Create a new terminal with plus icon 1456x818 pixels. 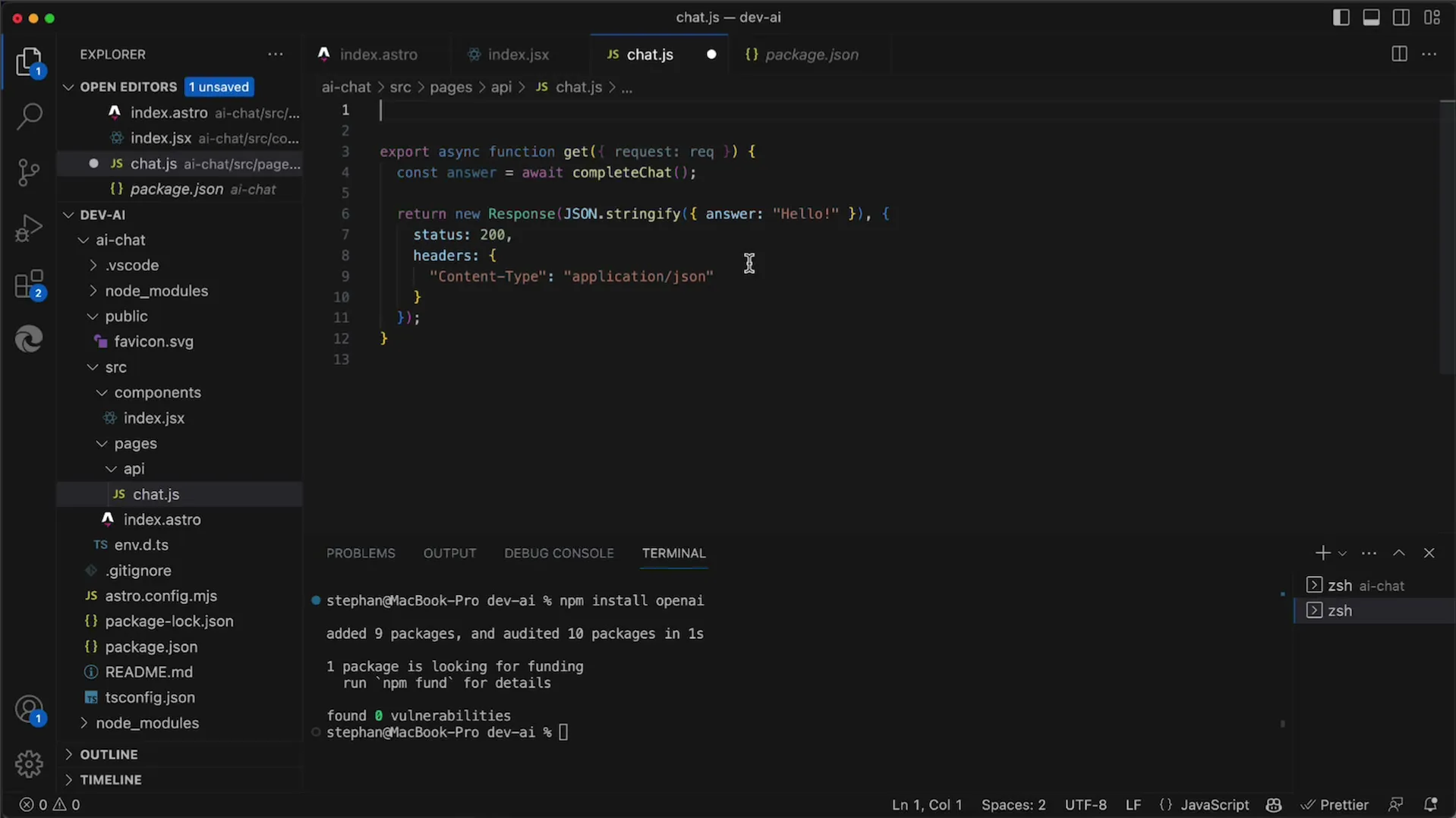tap(1322, 553)
